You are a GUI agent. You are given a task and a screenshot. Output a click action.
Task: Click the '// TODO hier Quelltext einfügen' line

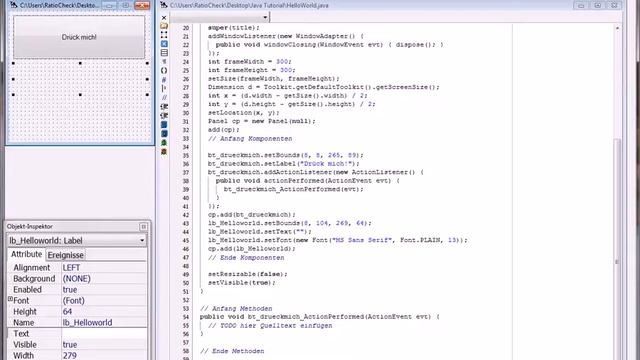pos(270,326)
